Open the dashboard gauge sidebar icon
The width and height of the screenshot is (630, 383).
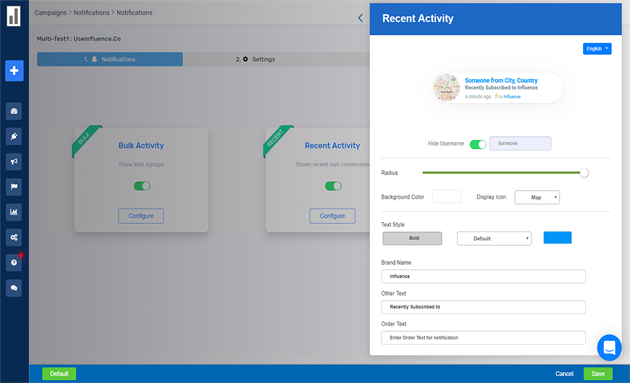pos(14,111)
